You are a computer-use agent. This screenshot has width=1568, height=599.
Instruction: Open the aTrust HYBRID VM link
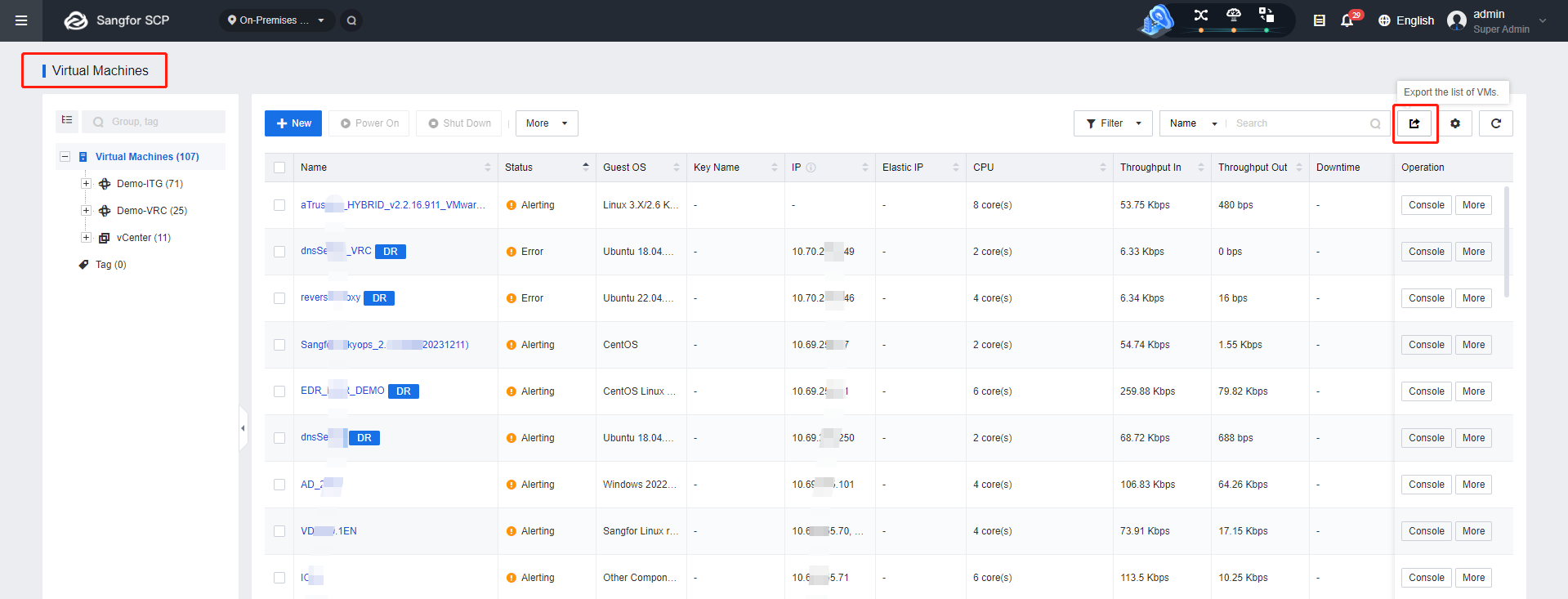393,205
